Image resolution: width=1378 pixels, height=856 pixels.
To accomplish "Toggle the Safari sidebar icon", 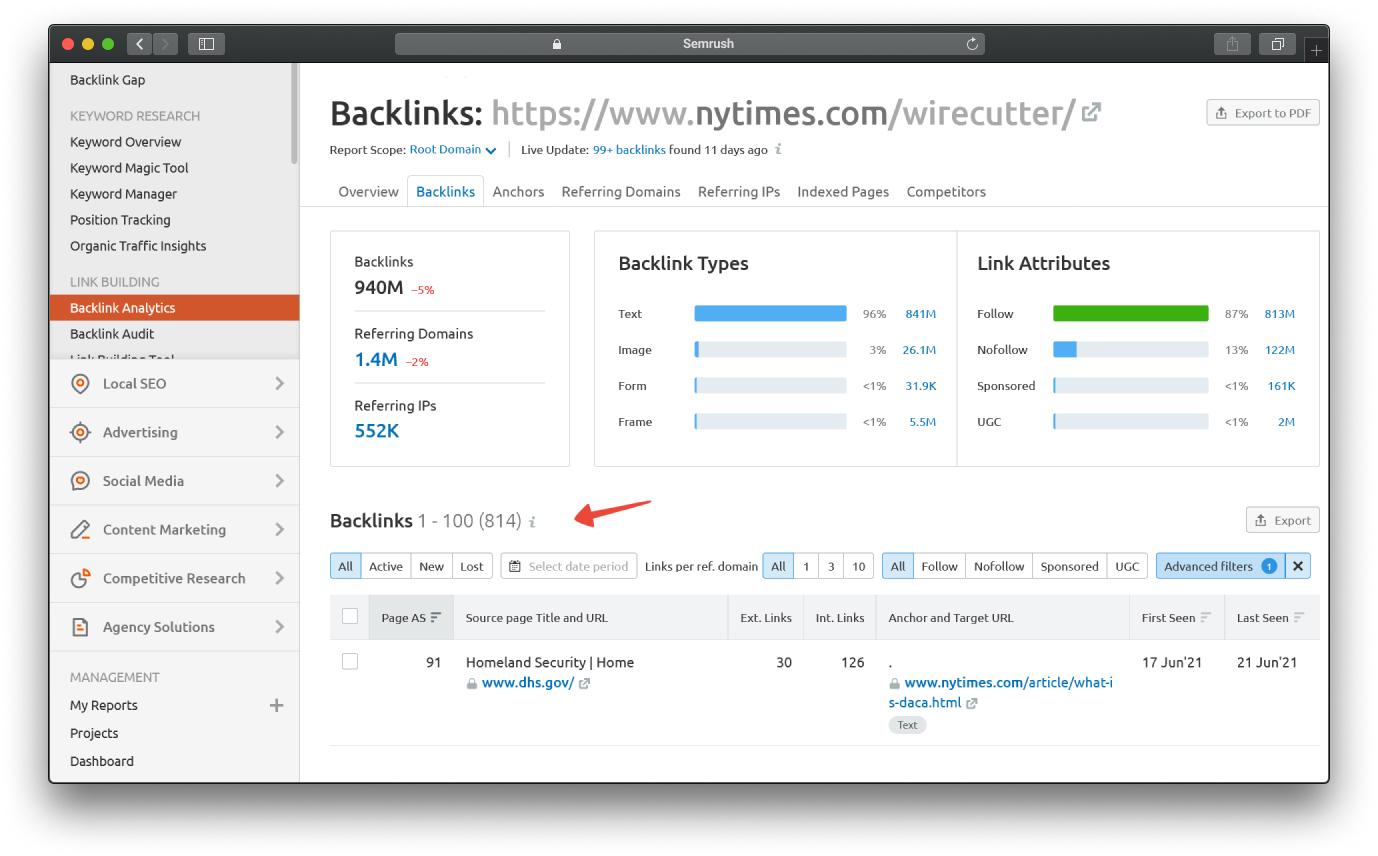I will (x=207, y=44).
